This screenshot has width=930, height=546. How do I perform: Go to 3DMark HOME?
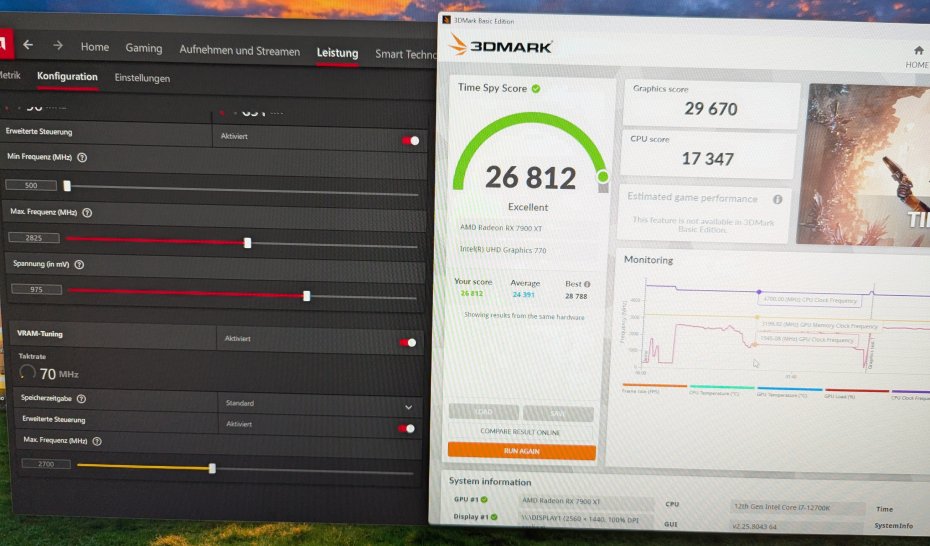(x=918, y=57)
